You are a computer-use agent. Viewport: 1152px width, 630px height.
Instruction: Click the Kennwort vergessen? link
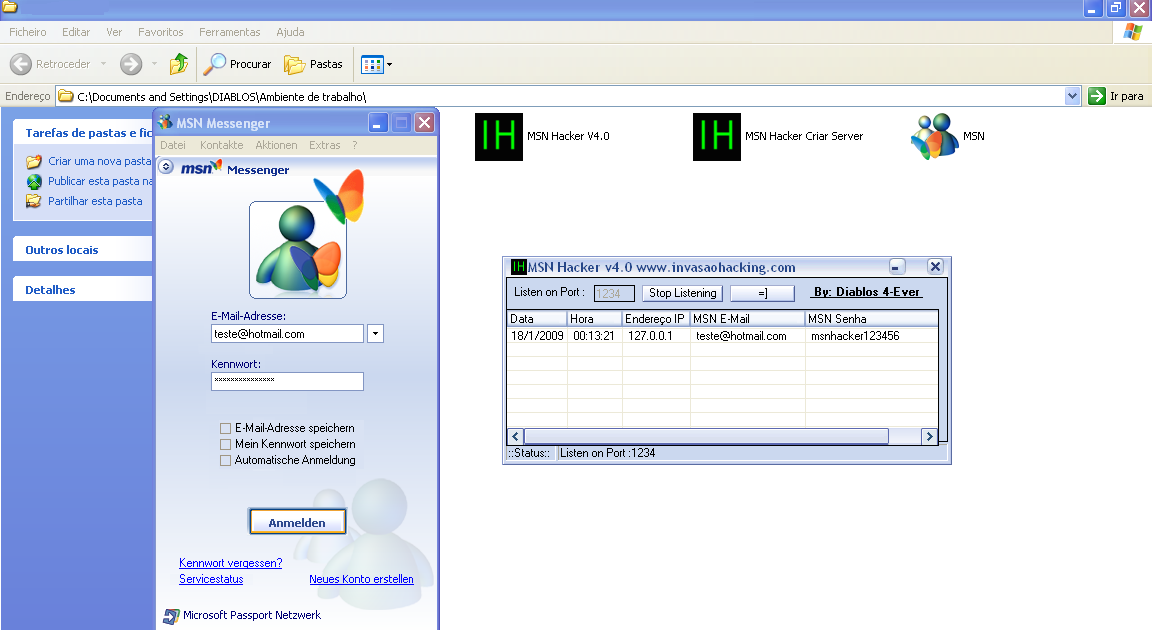tap(231, 563)
